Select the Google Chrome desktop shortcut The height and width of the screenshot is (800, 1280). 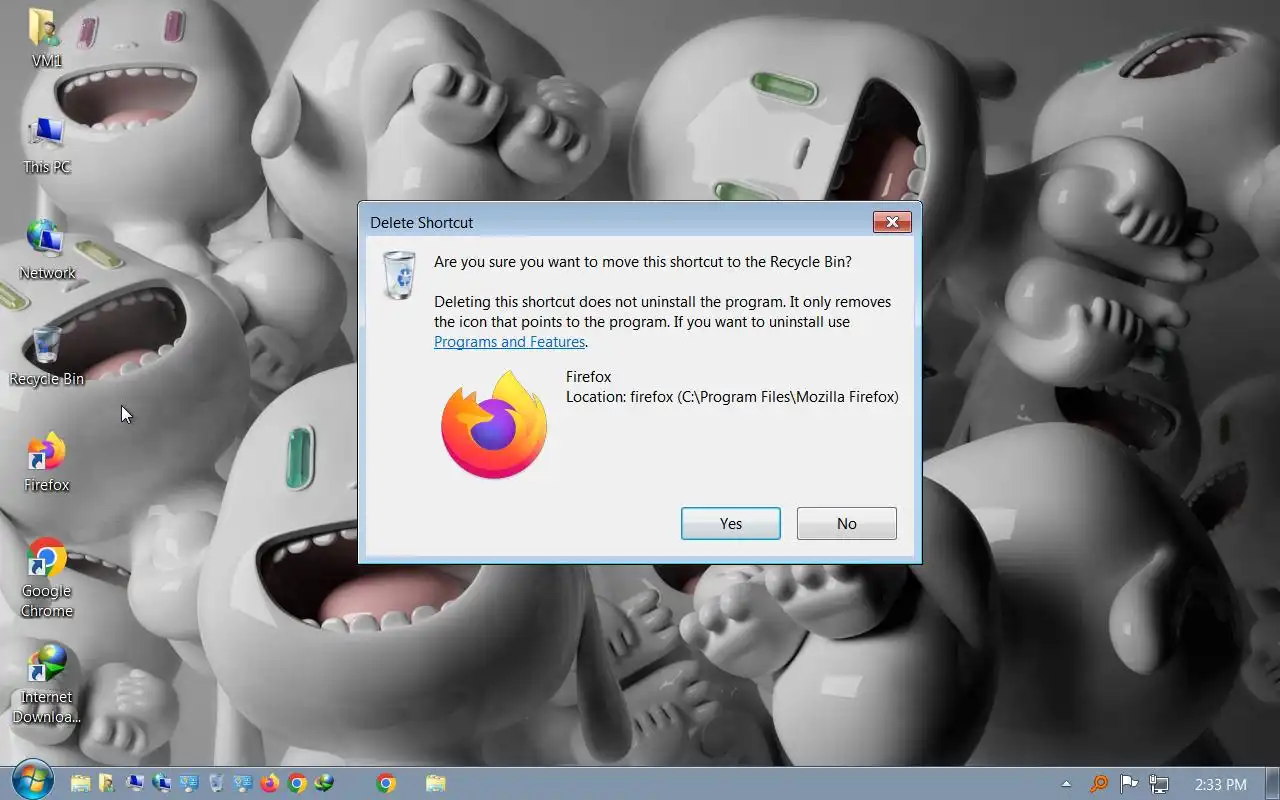(x=46, y=578)
